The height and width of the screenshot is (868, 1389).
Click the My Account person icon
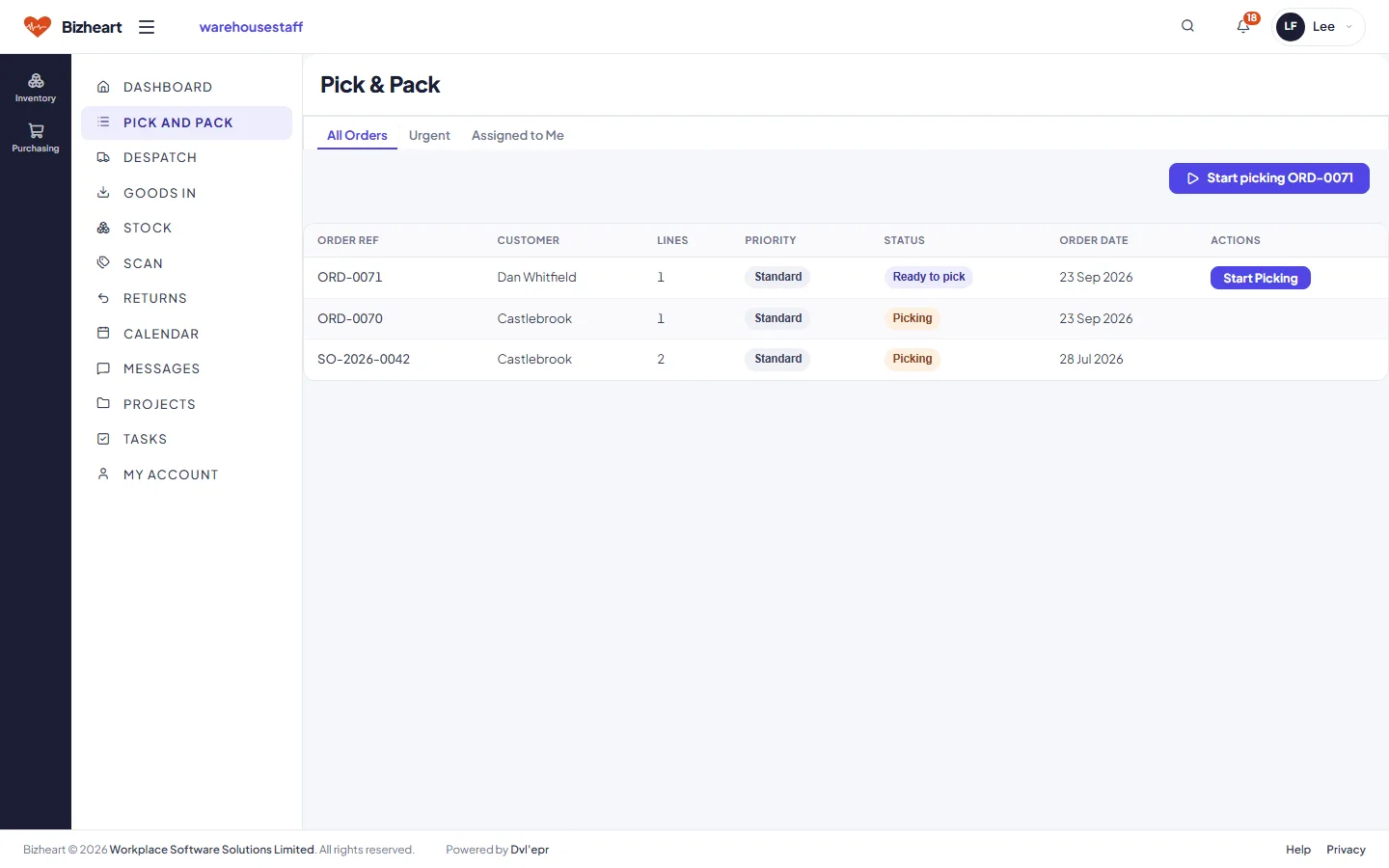[103, 475]
